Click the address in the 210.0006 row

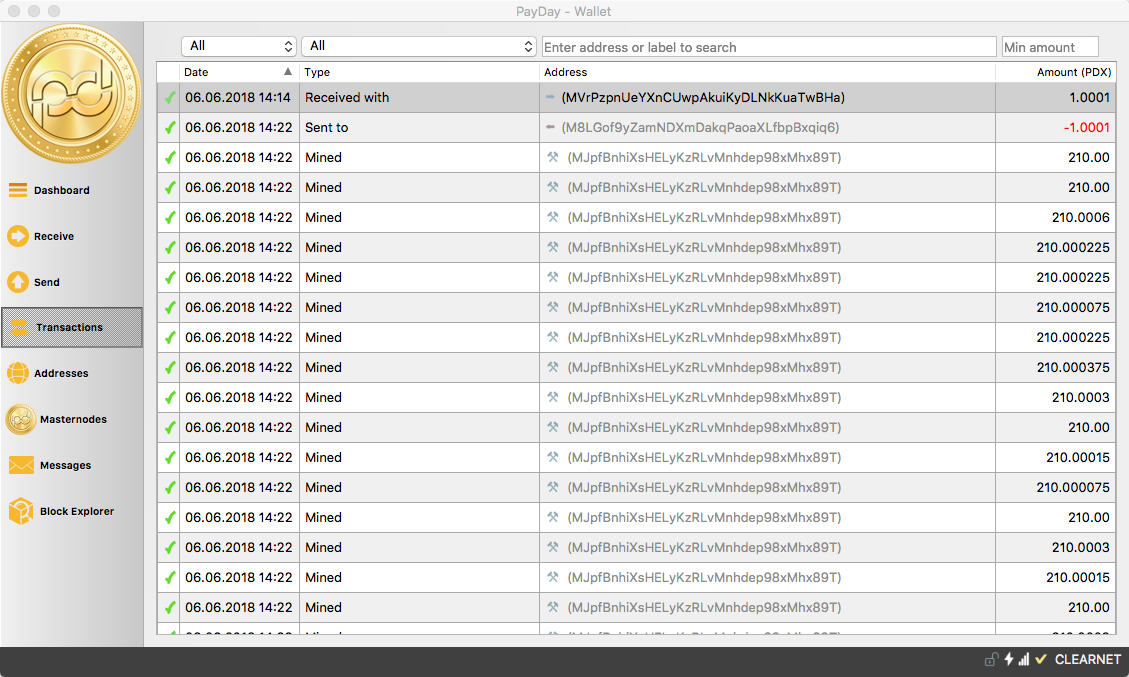[704, 218]
